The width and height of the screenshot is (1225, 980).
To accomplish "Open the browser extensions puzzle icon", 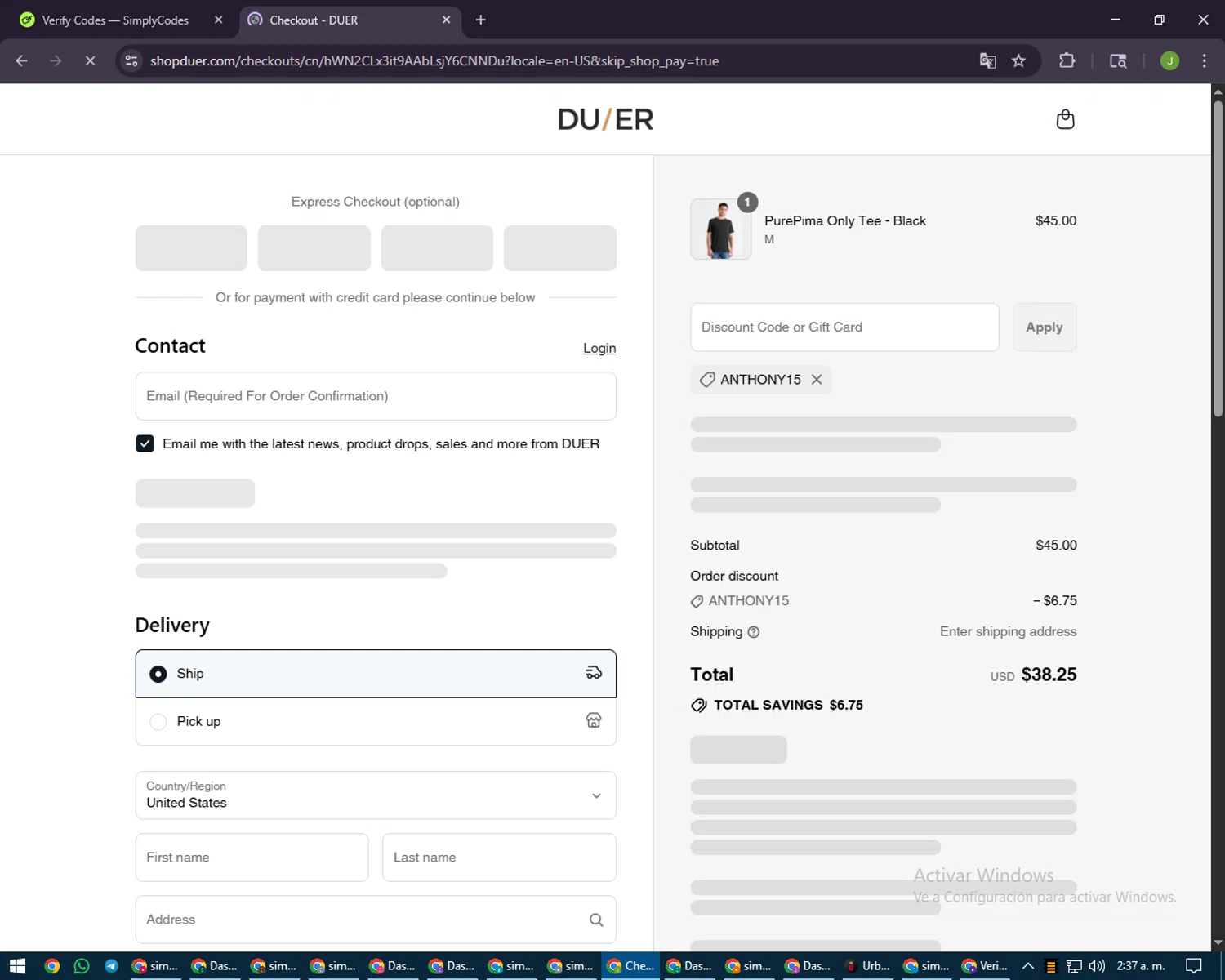I will [x=1067, y=60].
